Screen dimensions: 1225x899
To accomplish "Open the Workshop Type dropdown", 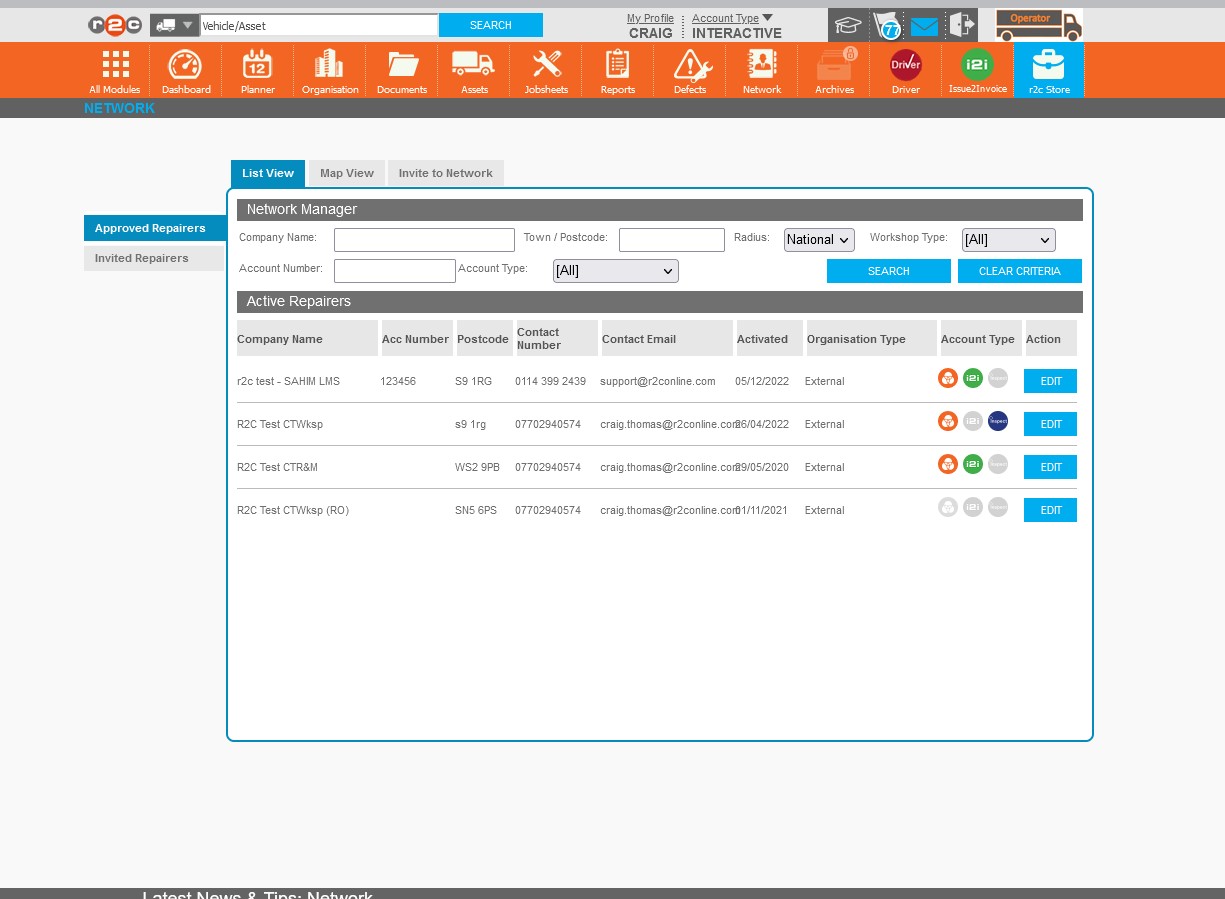I will [1008, 240].
